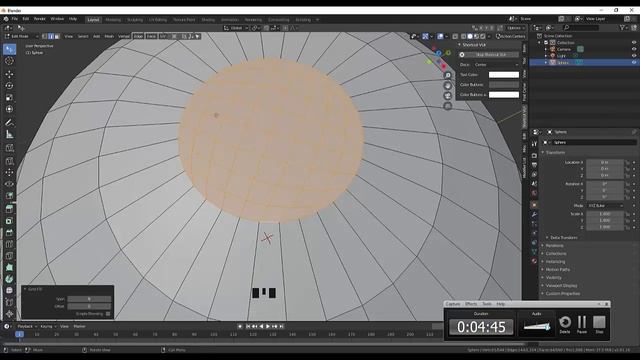640x360 pixels.
Task: Switch to vertex select mode
Action: click(x=45, y=36)
